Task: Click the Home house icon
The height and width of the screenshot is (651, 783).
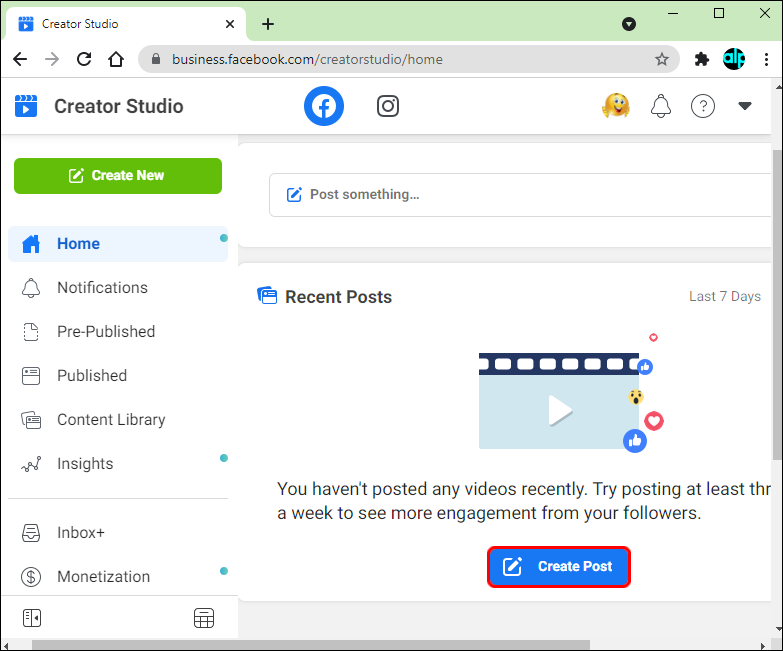Action: click(31, 244)
